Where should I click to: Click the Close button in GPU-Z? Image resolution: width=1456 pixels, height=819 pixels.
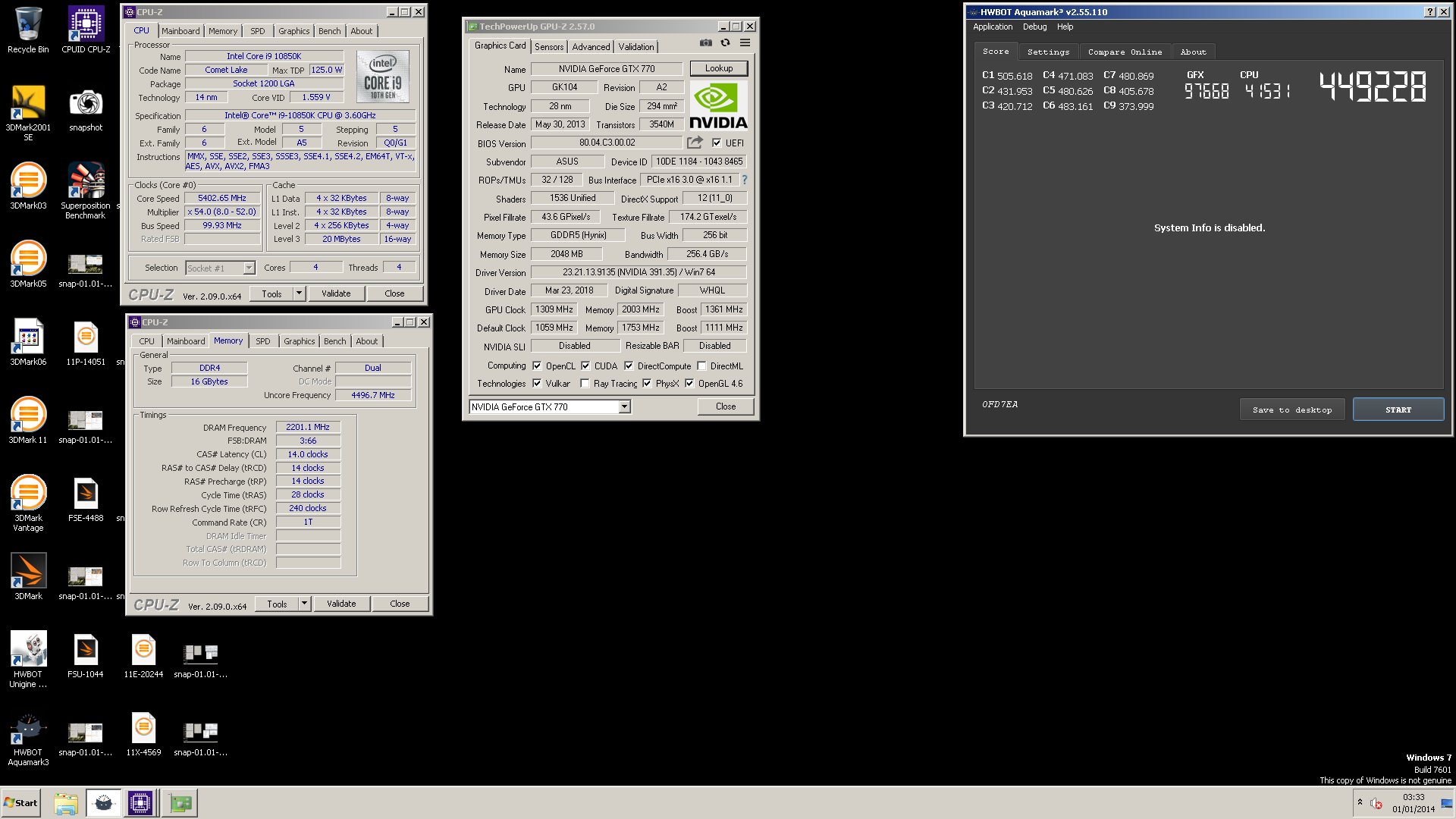(726, 406)
